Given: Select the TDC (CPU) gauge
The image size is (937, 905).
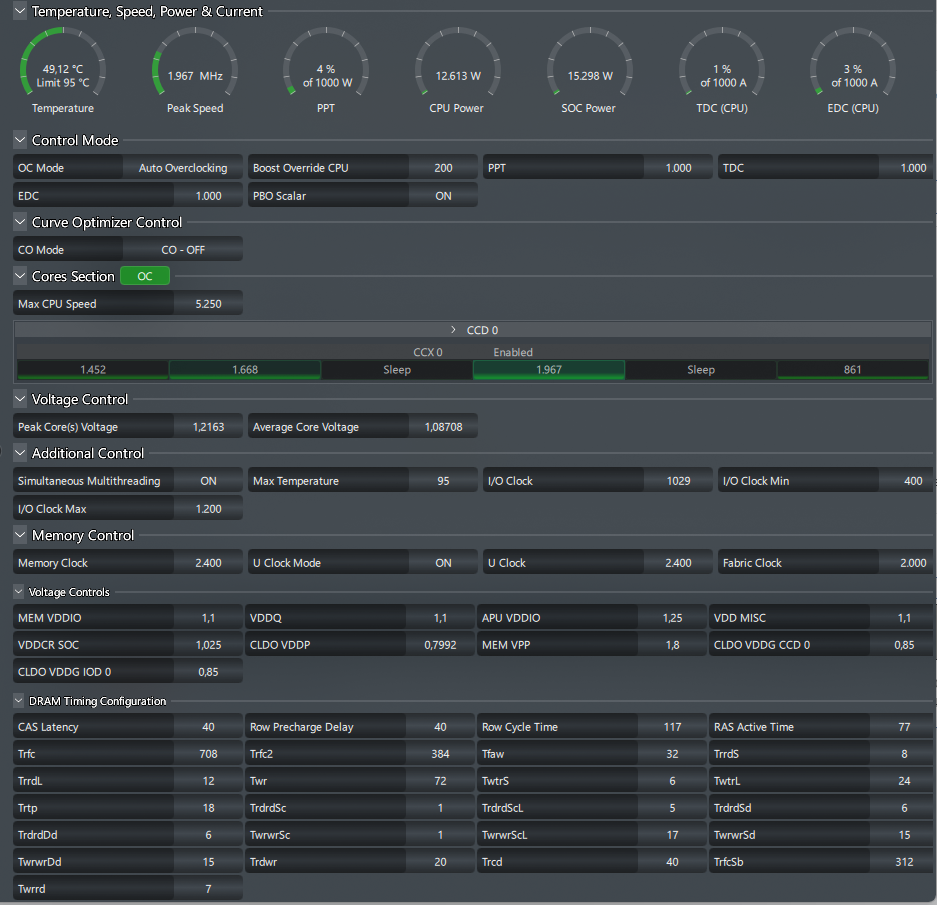Looking at the screenshot, I should pyautogui.click(x=721, y=66).
